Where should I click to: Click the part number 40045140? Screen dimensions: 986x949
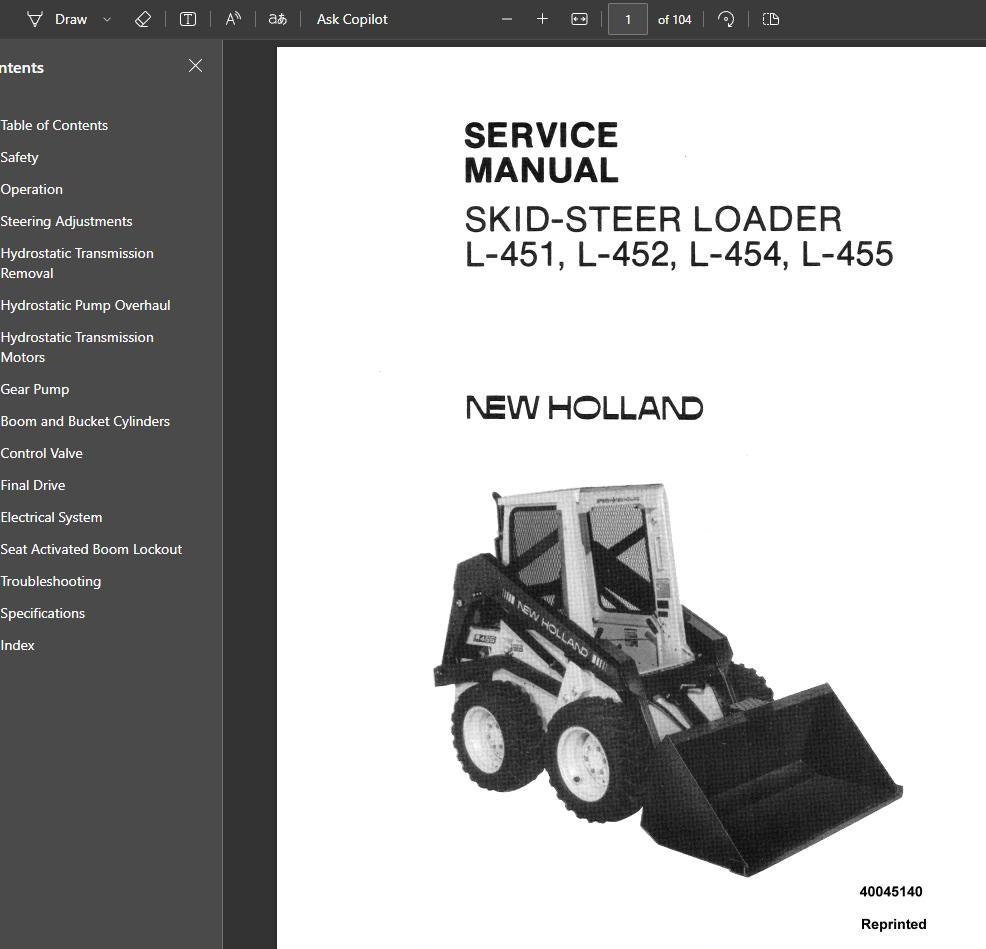pos(891,891)
